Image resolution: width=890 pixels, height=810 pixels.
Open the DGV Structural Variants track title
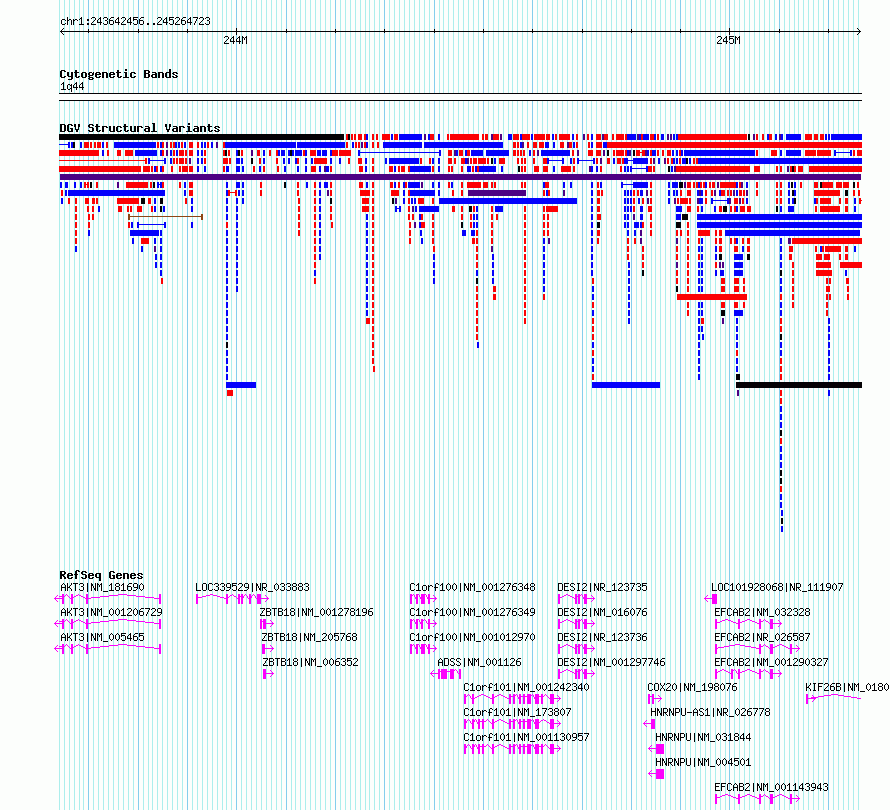(140, 128)
